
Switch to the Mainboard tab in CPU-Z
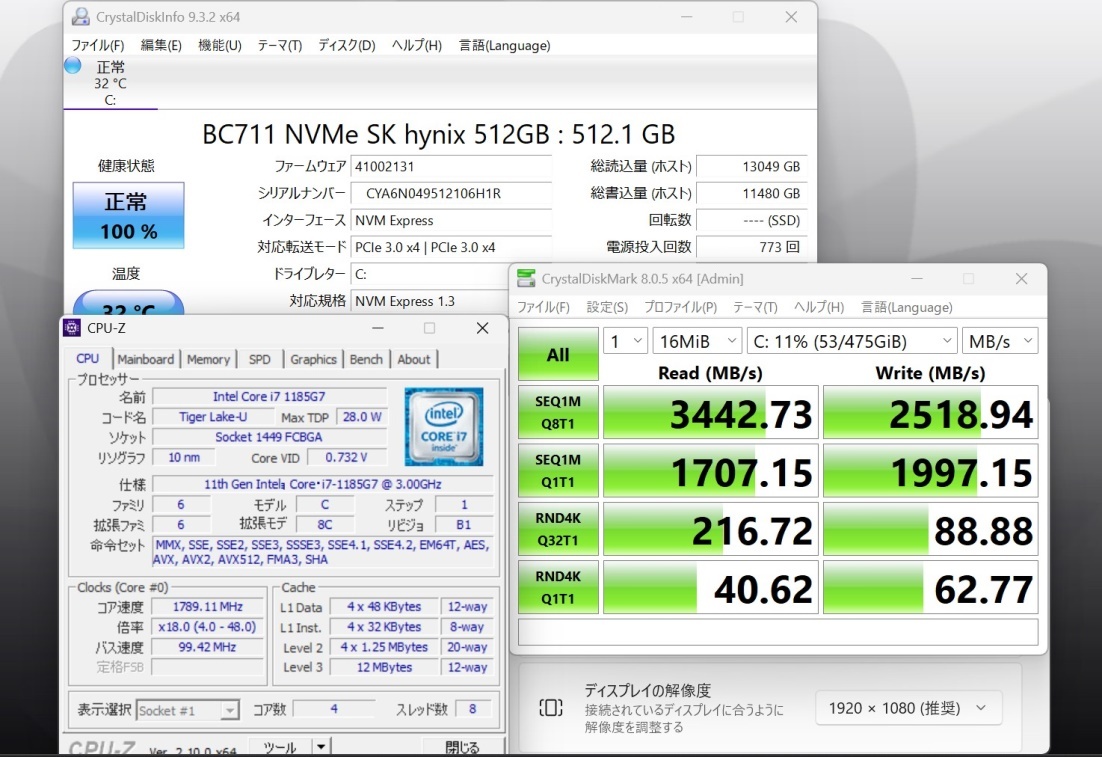(x=145, y=359)
